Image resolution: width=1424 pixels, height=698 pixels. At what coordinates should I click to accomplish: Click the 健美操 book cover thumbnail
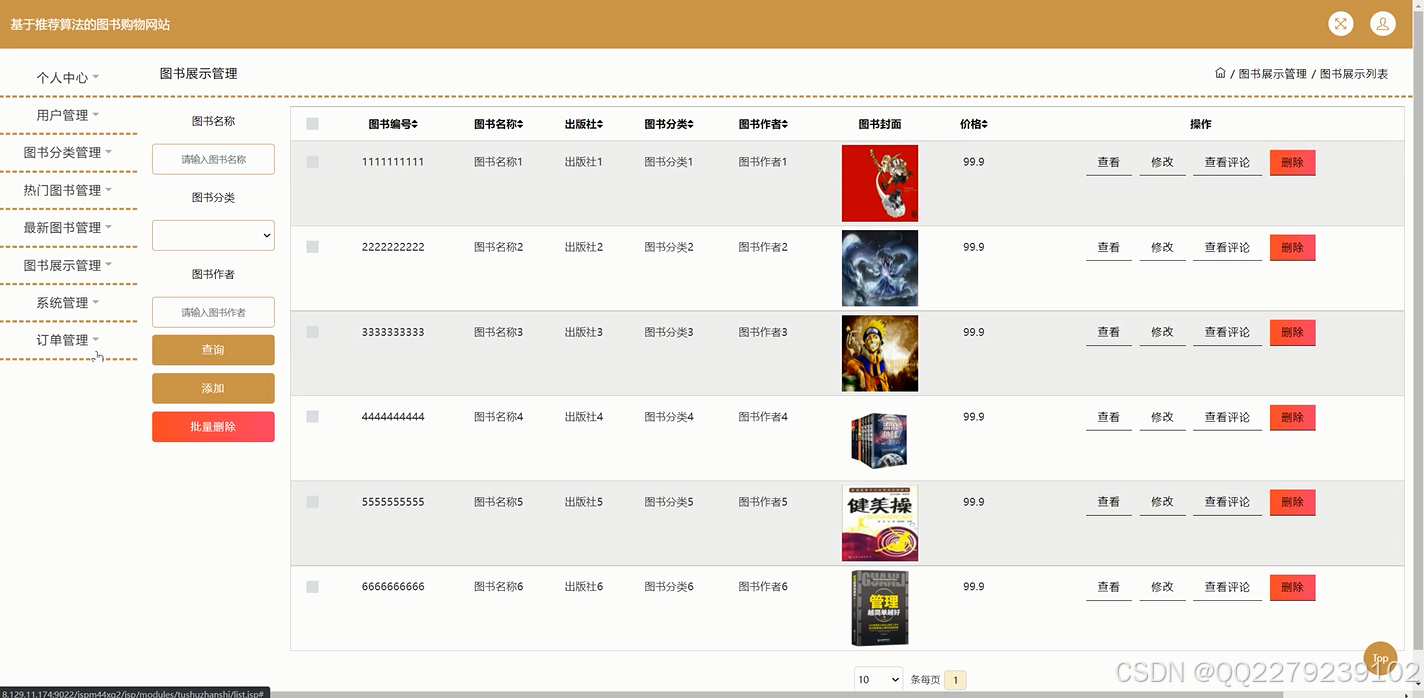[879, 522]
